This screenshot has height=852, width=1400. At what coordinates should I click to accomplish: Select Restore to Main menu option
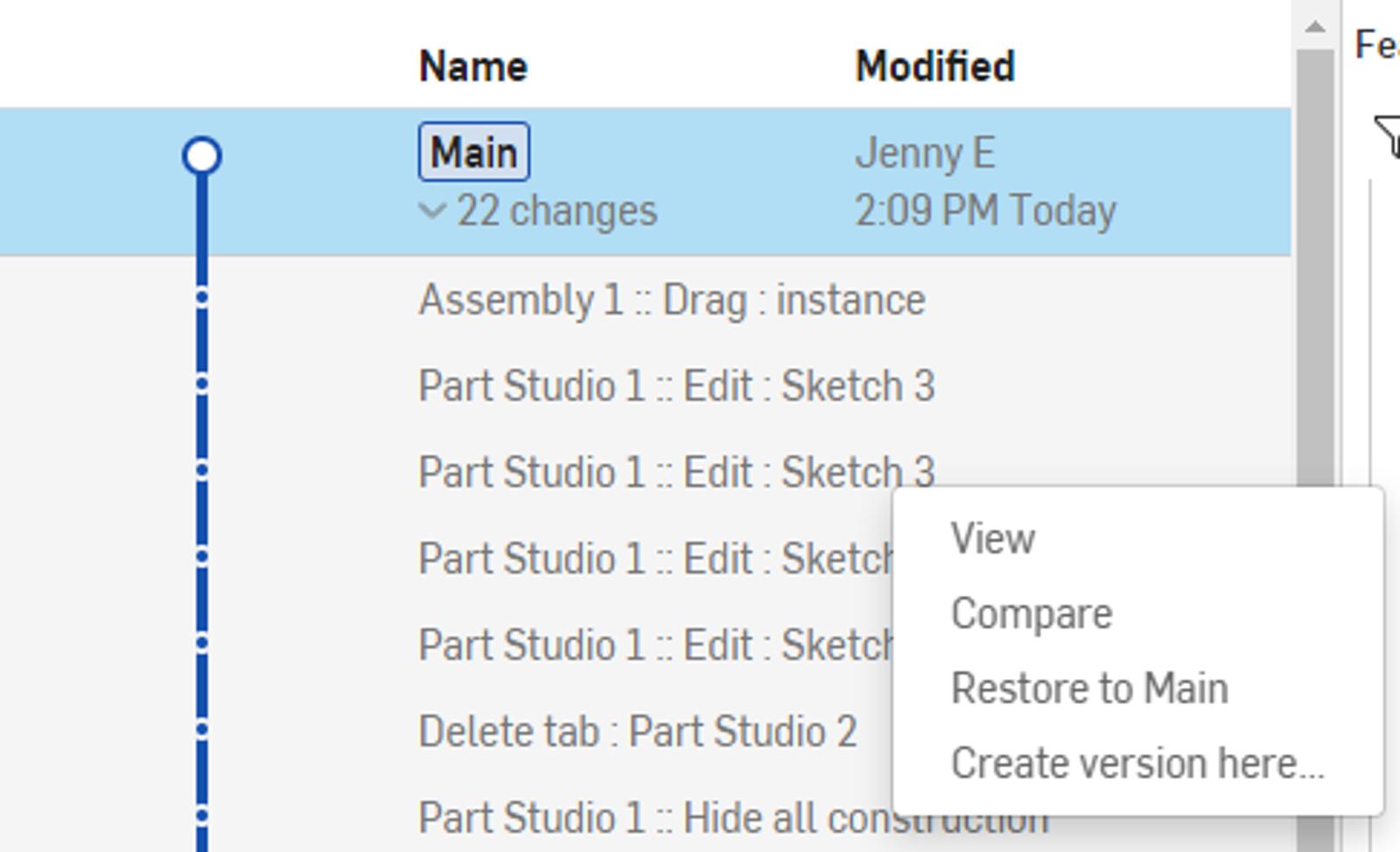click(1088, 688)
